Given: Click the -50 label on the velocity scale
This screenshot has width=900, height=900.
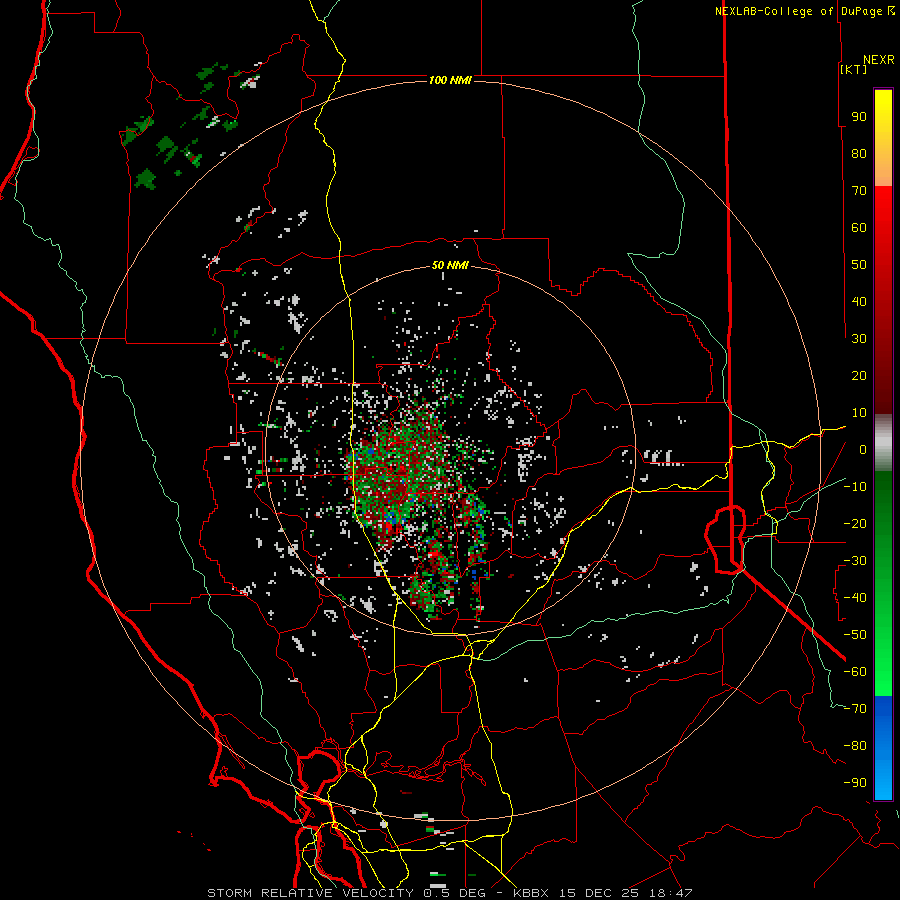Looking at the screenshot, I should pyautogui.click(x=855, y=635).
